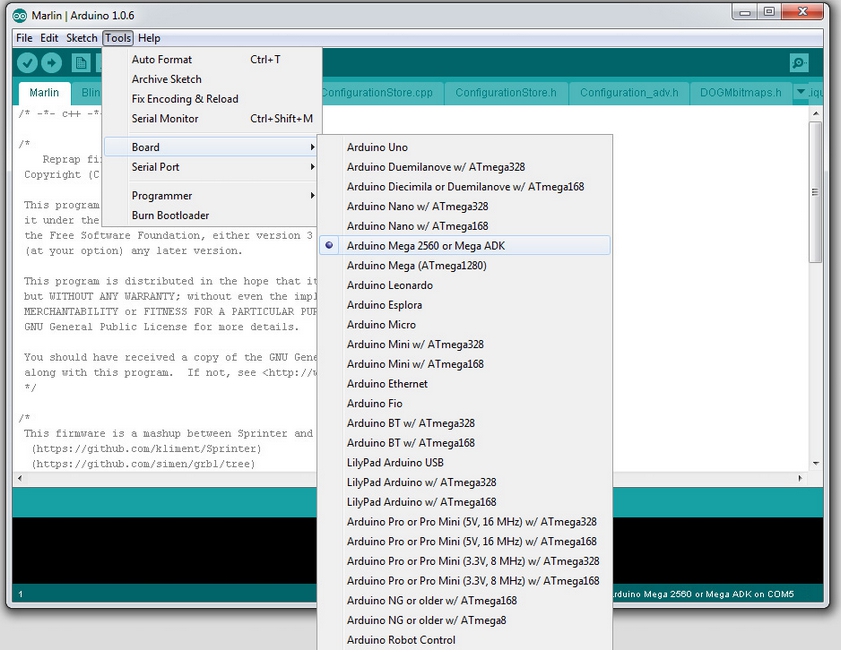Select Arduino NG or older w/ ATmega168
841x652 pixels.
pos(464,601)
